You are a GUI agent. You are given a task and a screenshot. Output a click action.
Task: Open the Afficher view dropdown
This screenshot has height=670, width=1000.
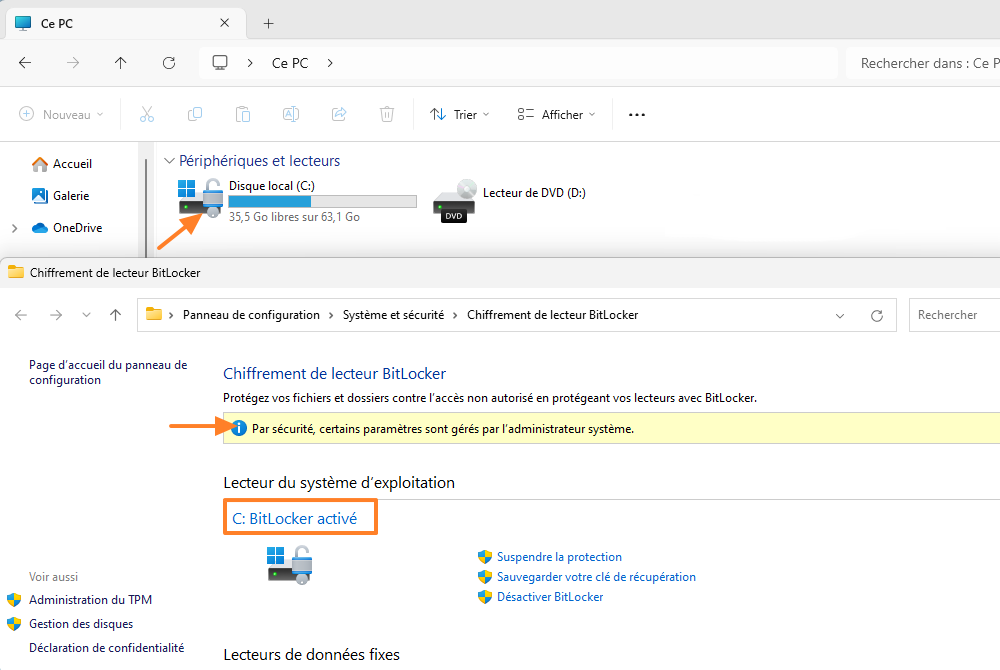click(x=556, y=115)
